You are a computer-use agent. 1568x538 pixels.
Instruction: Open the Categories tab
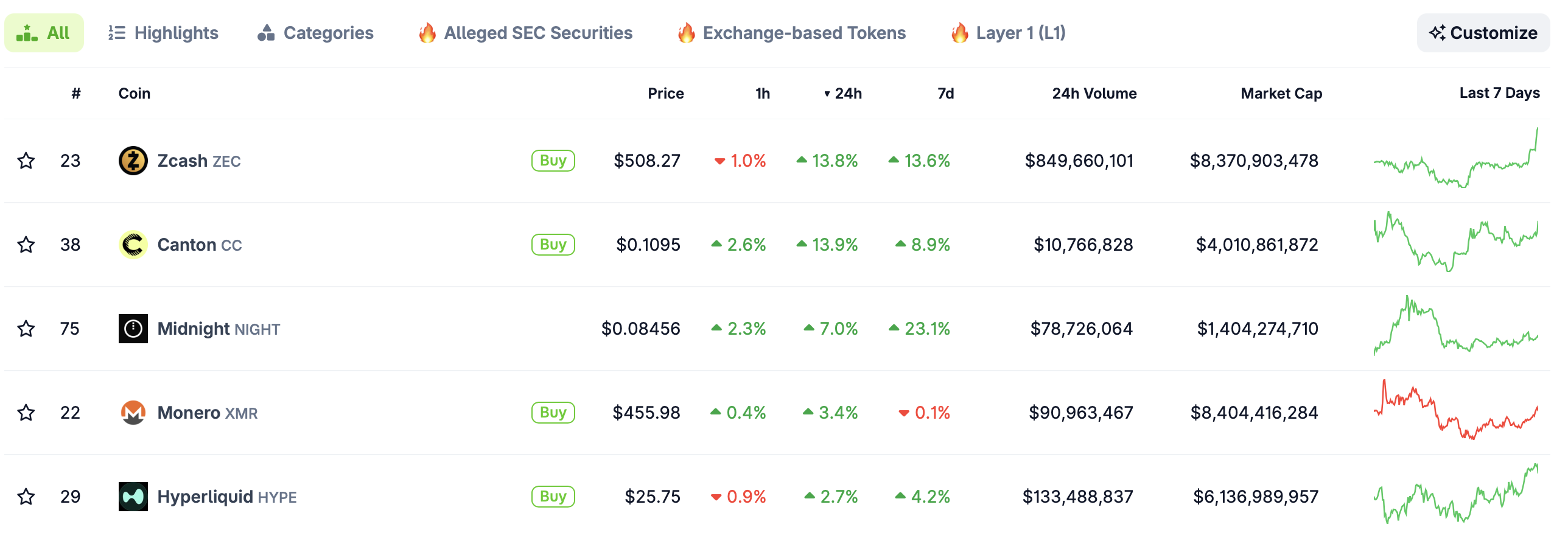click(315, 33)
